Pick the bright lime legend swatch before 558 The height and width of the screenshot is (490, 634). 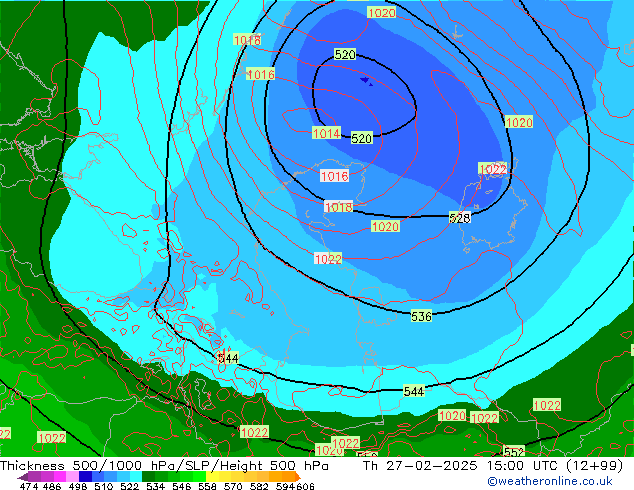coord(200,476)
